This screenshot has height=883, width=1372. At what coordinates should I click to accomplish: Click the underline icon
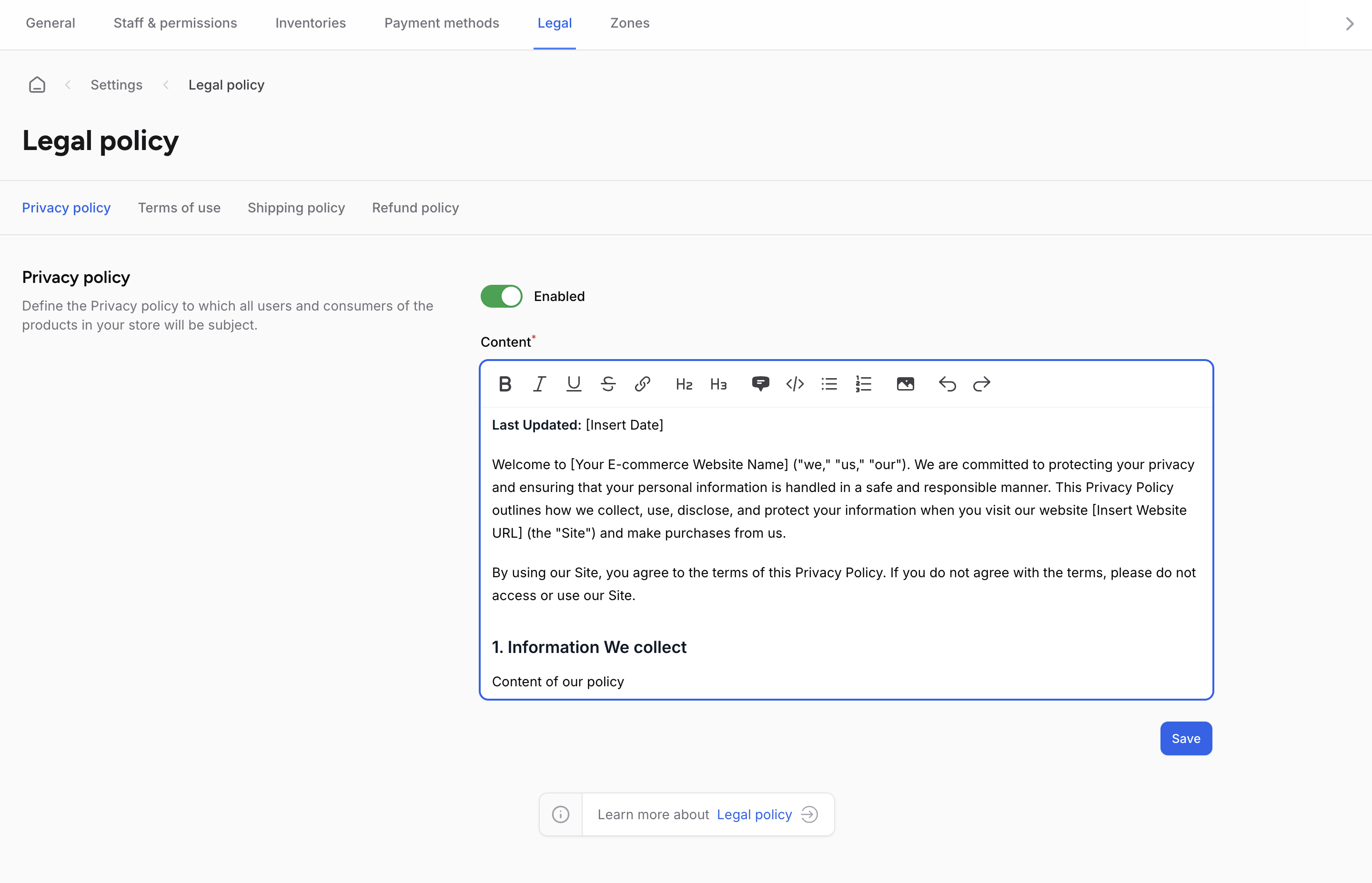pos(574,383)
